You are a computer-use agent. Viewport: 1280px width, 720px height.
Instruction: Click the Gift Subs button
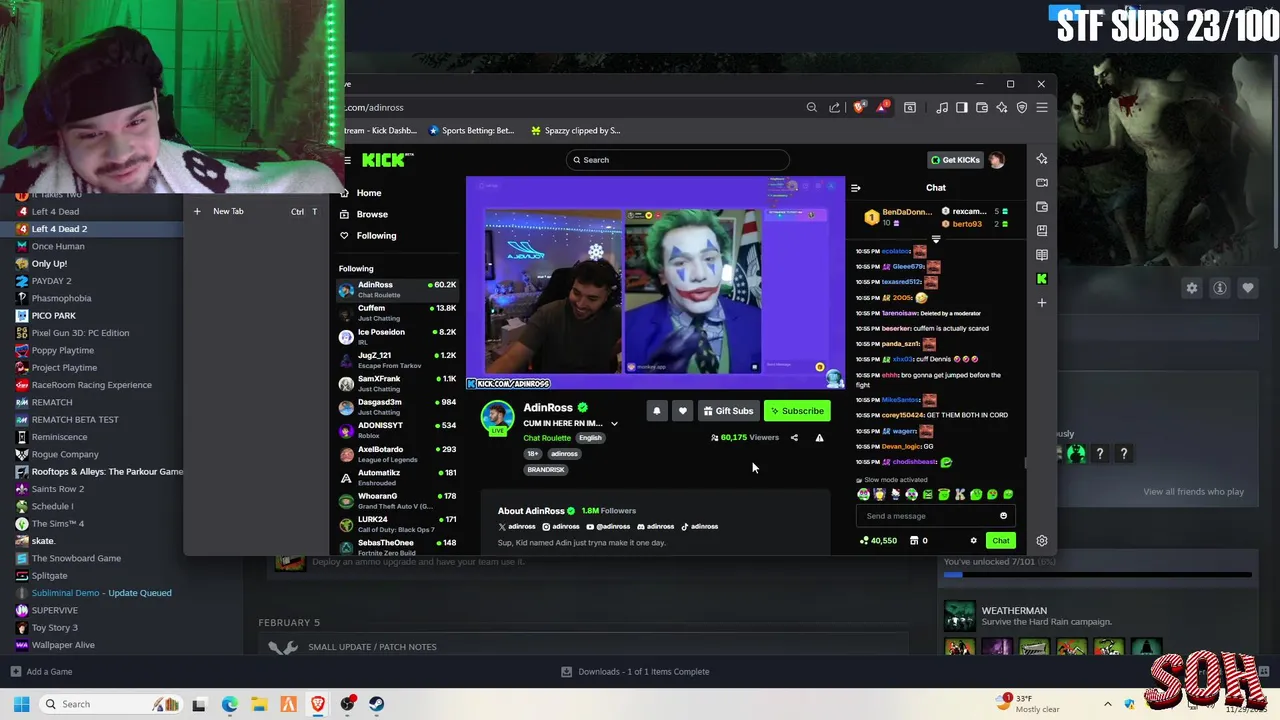coord(728,411)
